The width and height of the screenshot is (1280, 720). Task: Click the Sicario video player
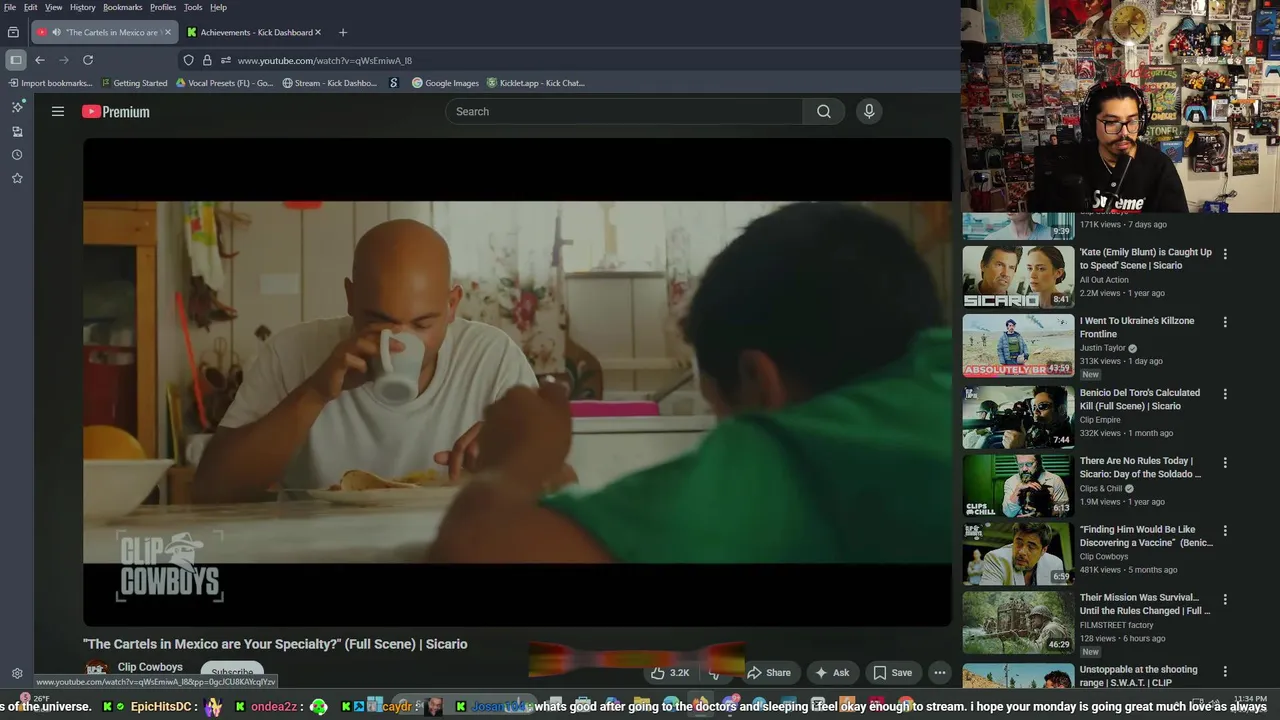point(517,382)
